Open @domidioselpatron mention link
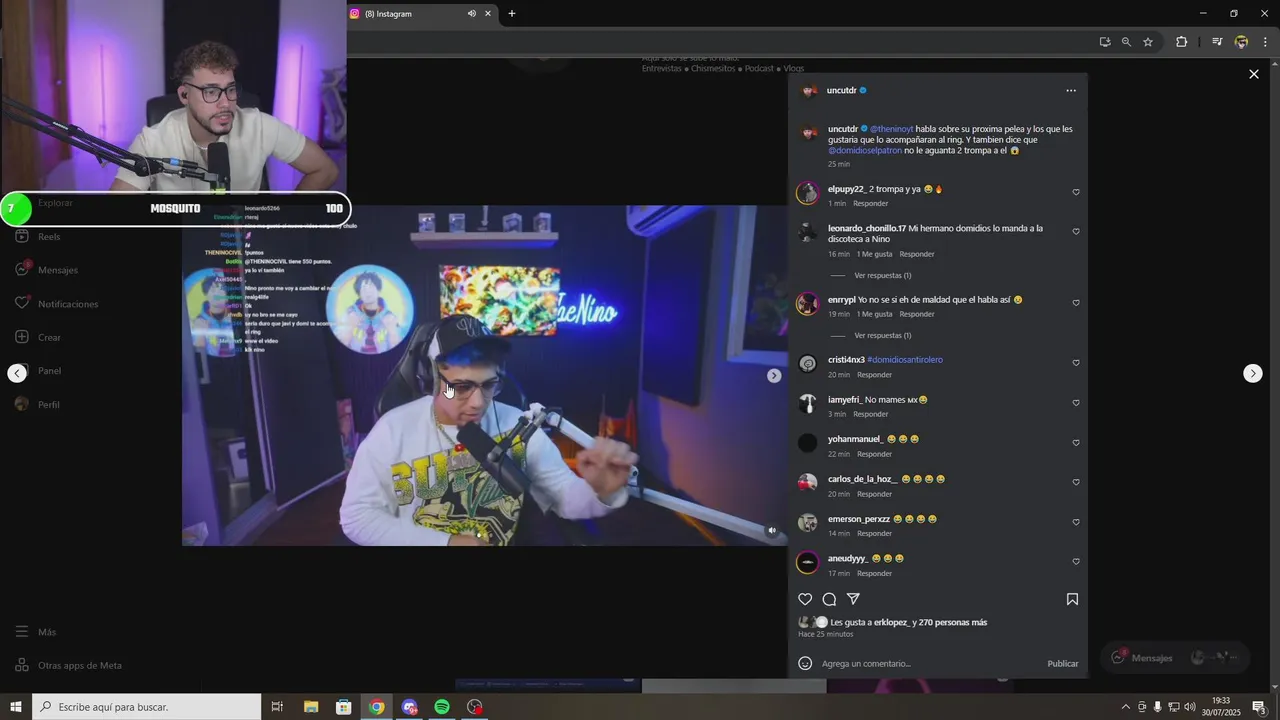Viewport: 1280px width, 720px height. 865,151
